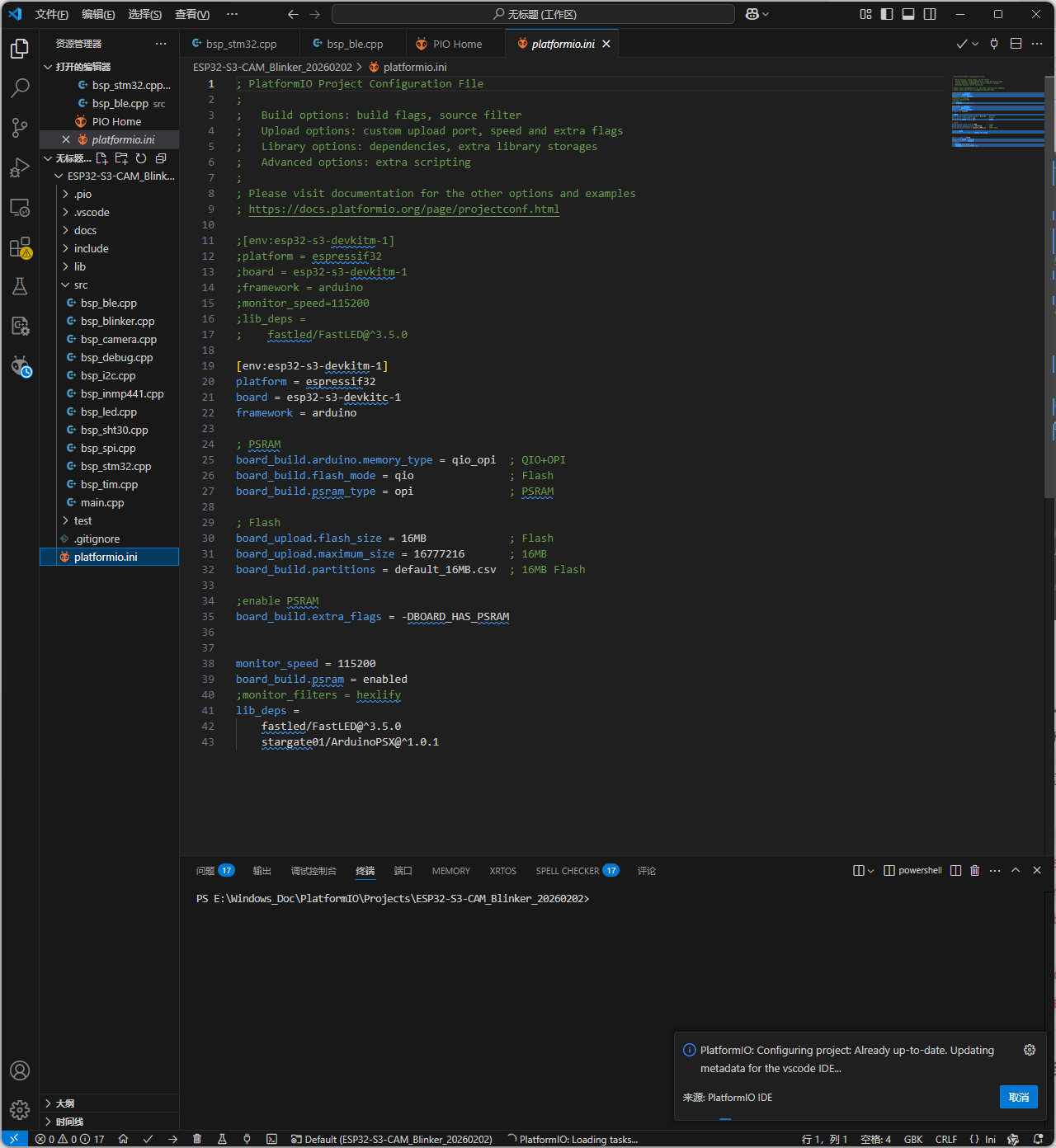Switch to the PIO Home editor tab
The height and width of the screenshot is (1148, 1056).
[455, 44]
